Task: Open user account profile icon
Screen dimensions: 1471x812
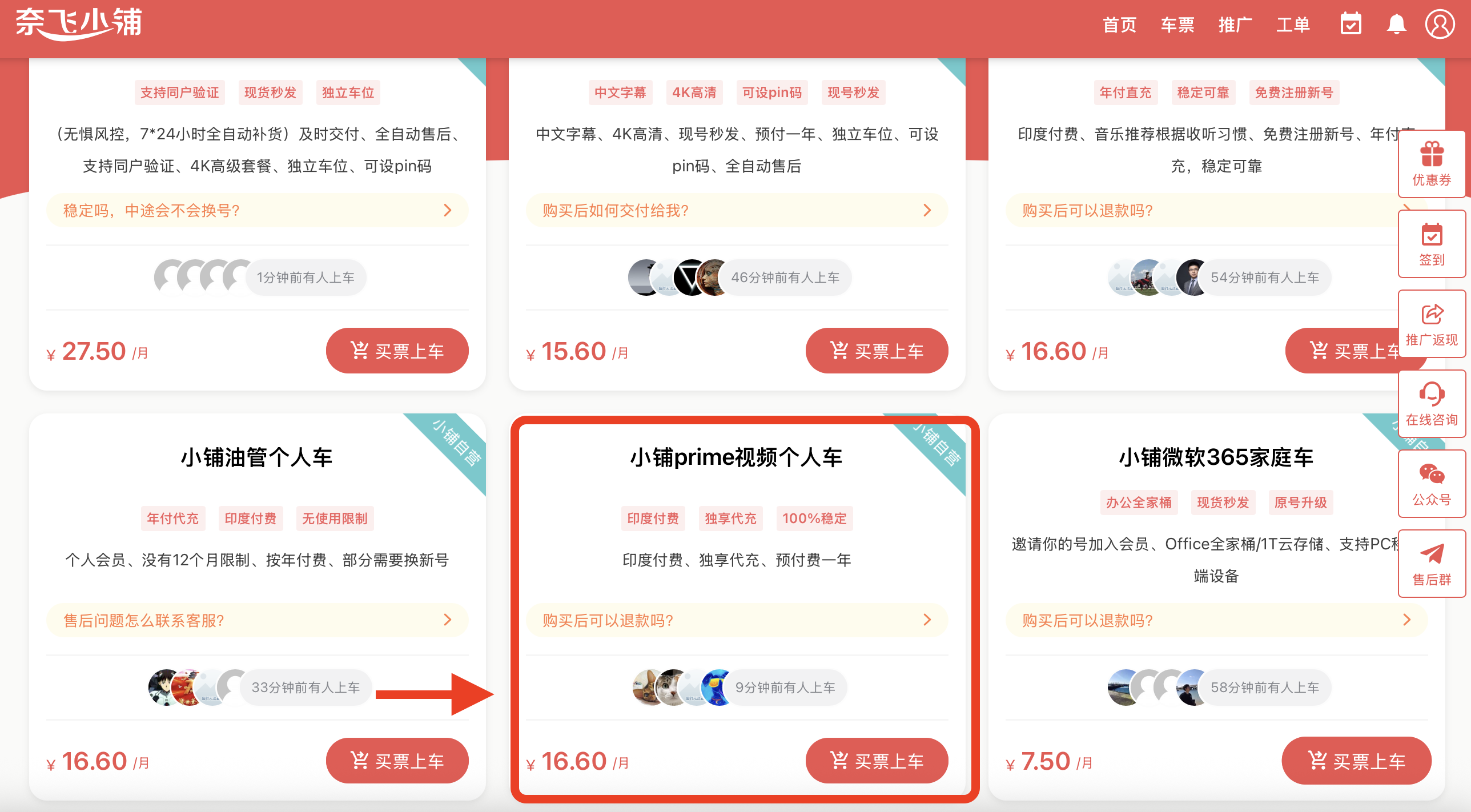Action: (x=1440, y=25)
